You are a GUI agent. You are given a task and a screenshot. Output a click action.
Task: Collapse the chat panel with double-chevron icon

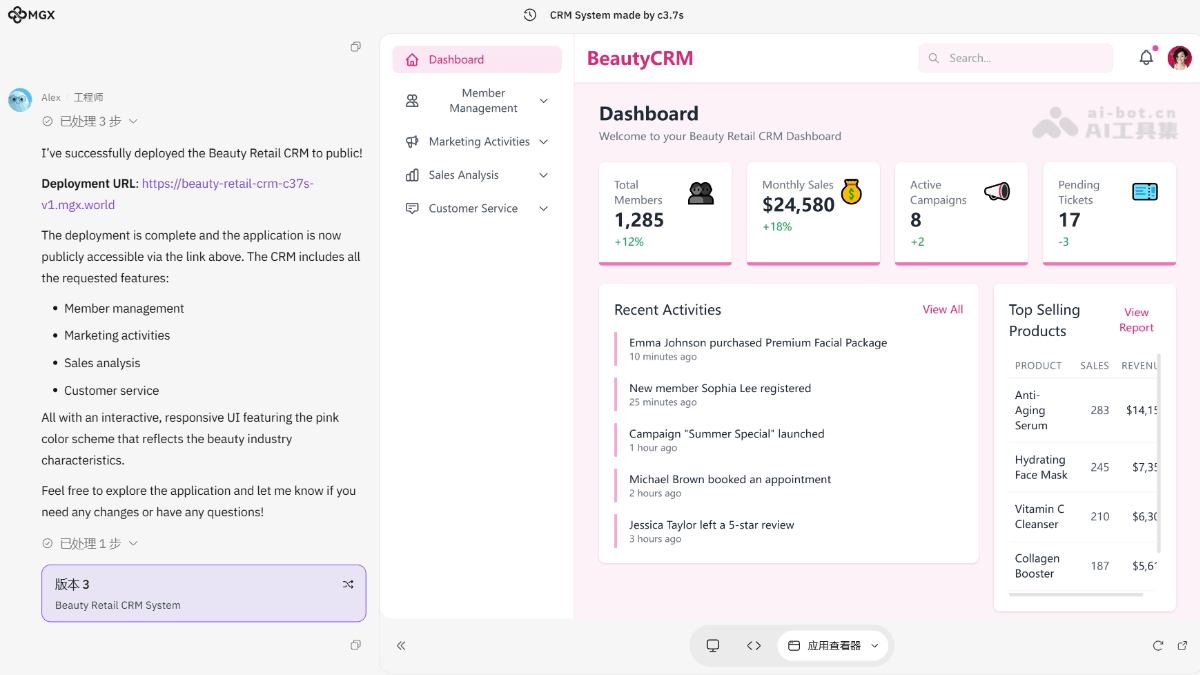(401, 646)
